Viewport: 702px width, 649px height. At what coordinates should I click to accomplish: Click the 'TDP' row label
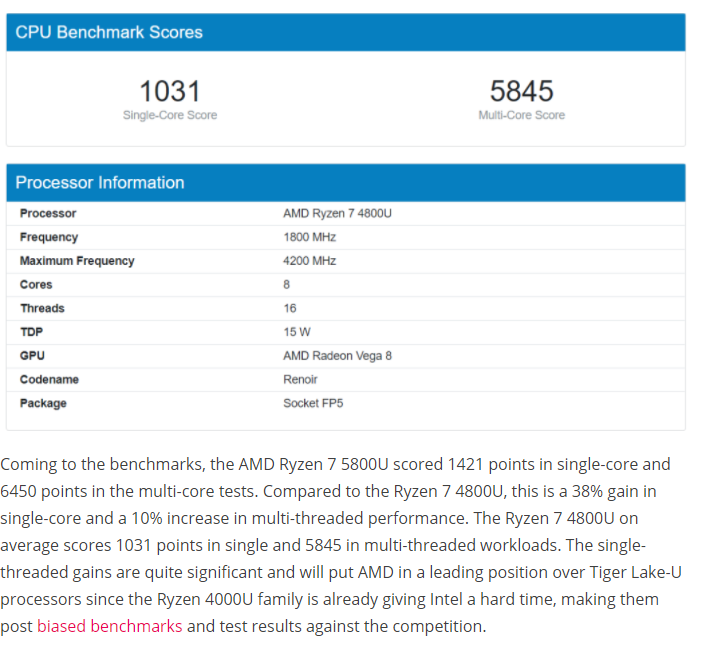[x=31, y=332]
